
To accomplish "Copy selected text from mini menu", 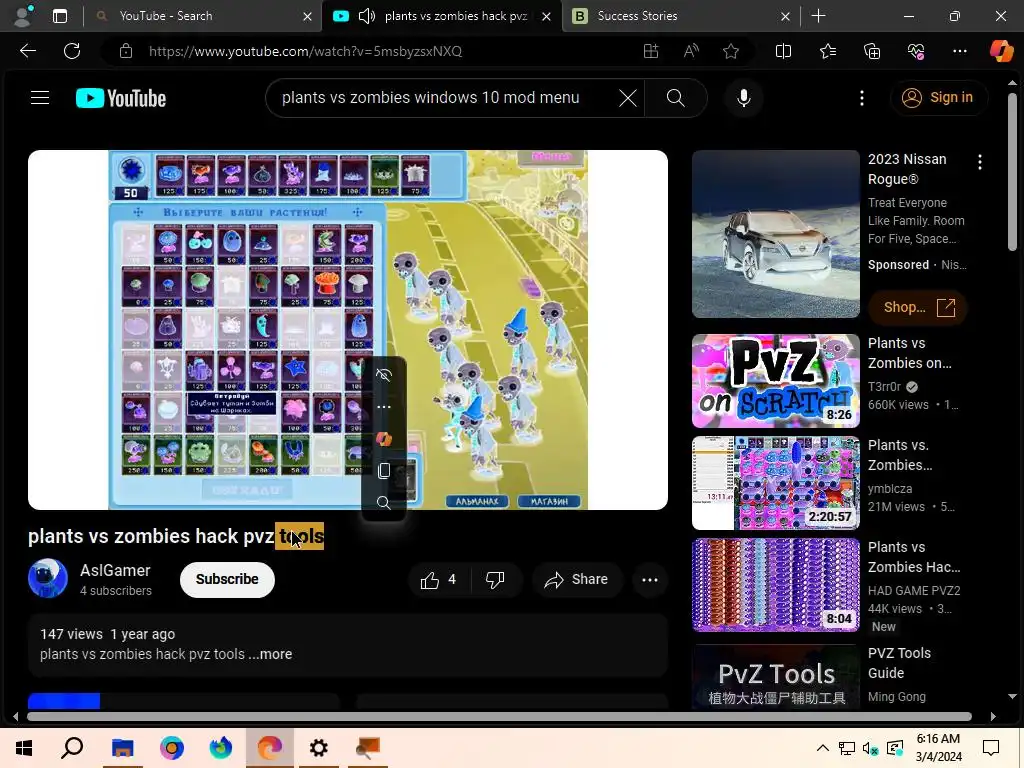I will point(383,470).
